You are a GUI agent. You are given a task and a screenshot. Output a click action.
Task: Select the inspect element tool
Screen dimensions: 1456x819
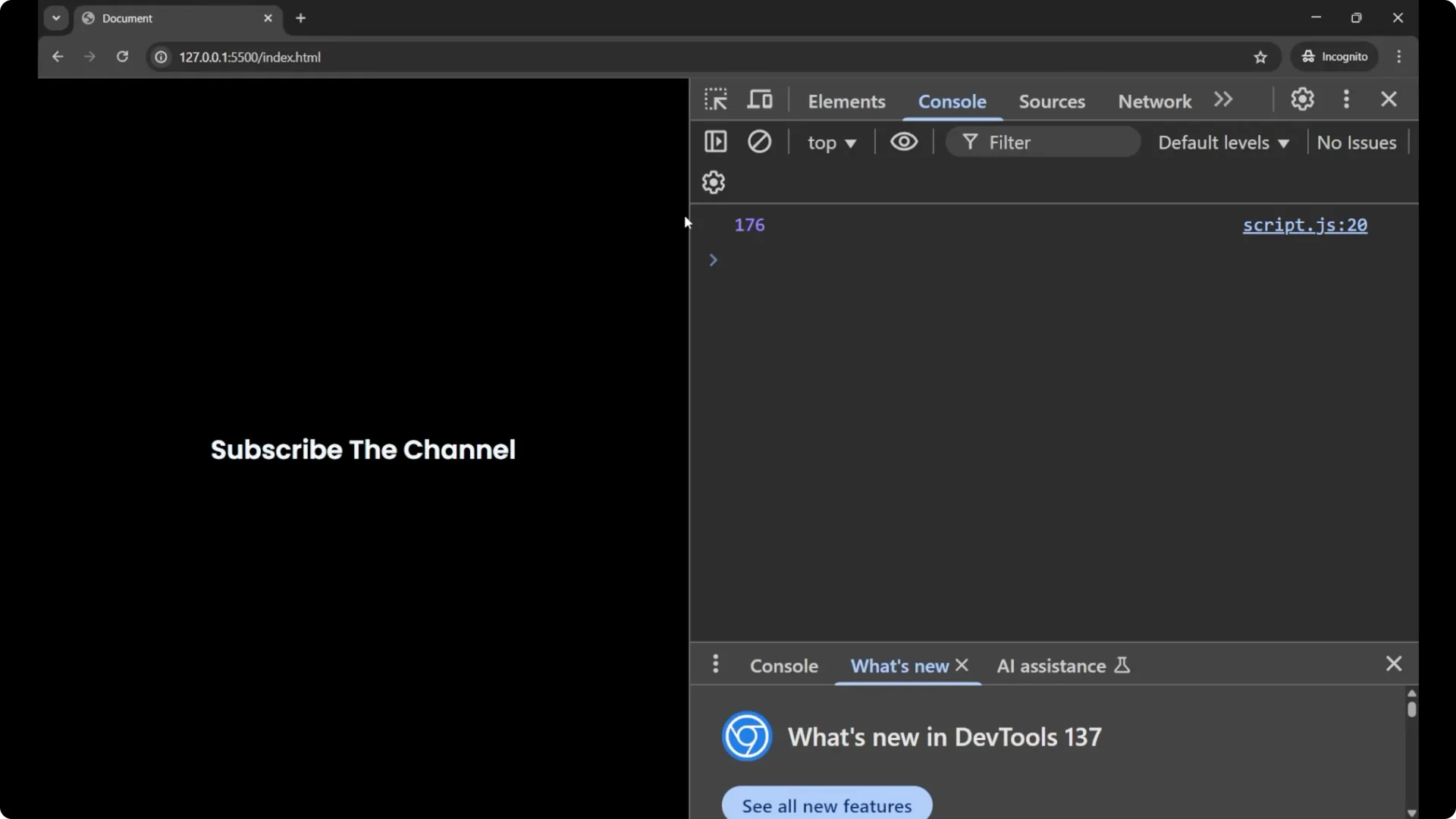715,99
